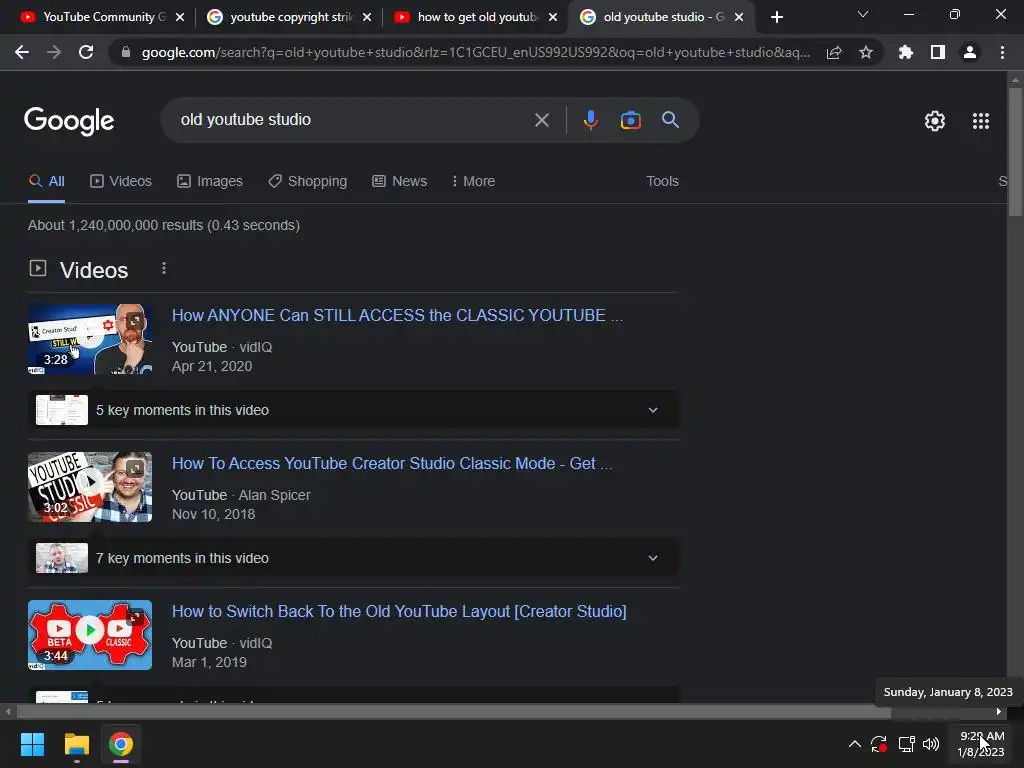View site information lock icon
This screenshot has height=768, width=1024.
pyautogui.click(x=126, y=52)
